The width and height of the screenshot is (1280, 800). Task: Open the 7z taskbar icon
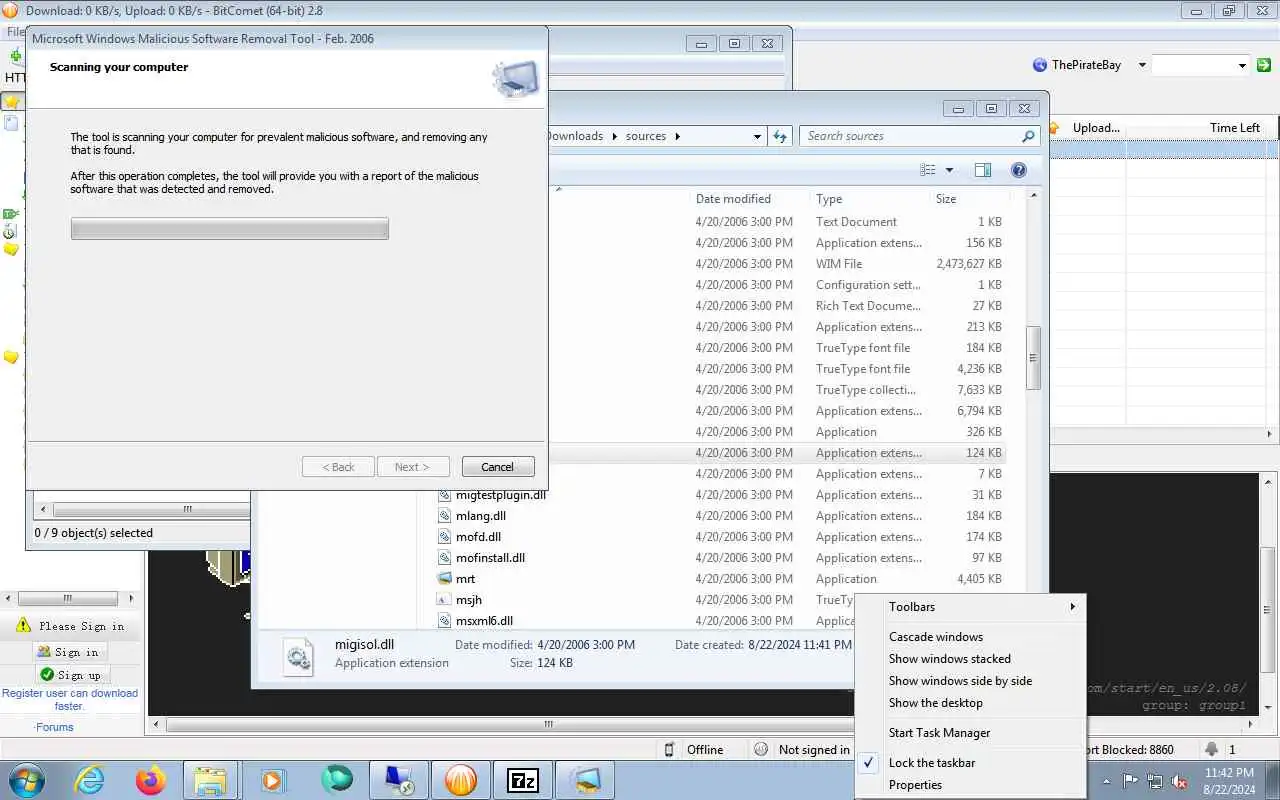coord(523,780)
